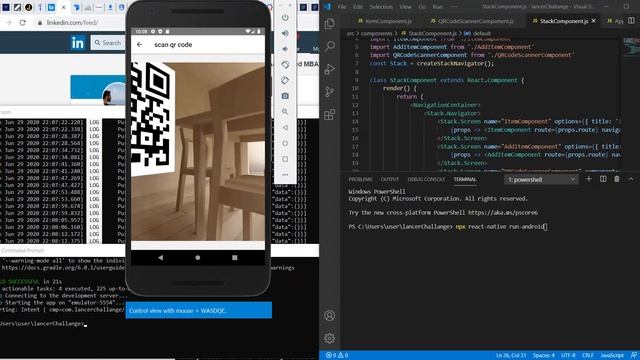Image resolution: width=640 pixels, height=360 pixels.
Task: Rotate the emulator right
Action: (285, 80)
